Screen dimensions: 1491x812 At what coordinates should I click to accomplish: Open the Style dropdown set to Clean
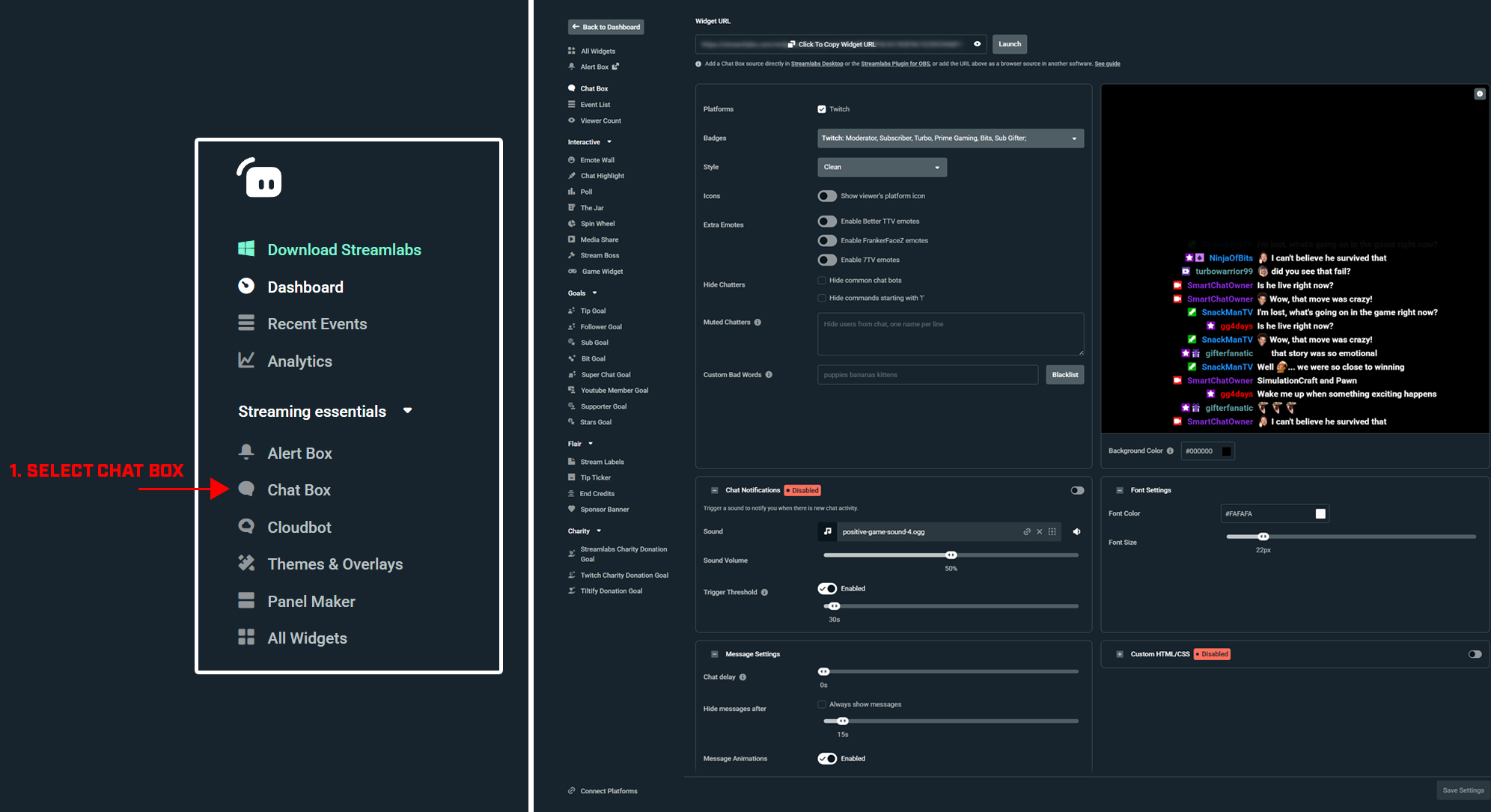coord(882,168)
